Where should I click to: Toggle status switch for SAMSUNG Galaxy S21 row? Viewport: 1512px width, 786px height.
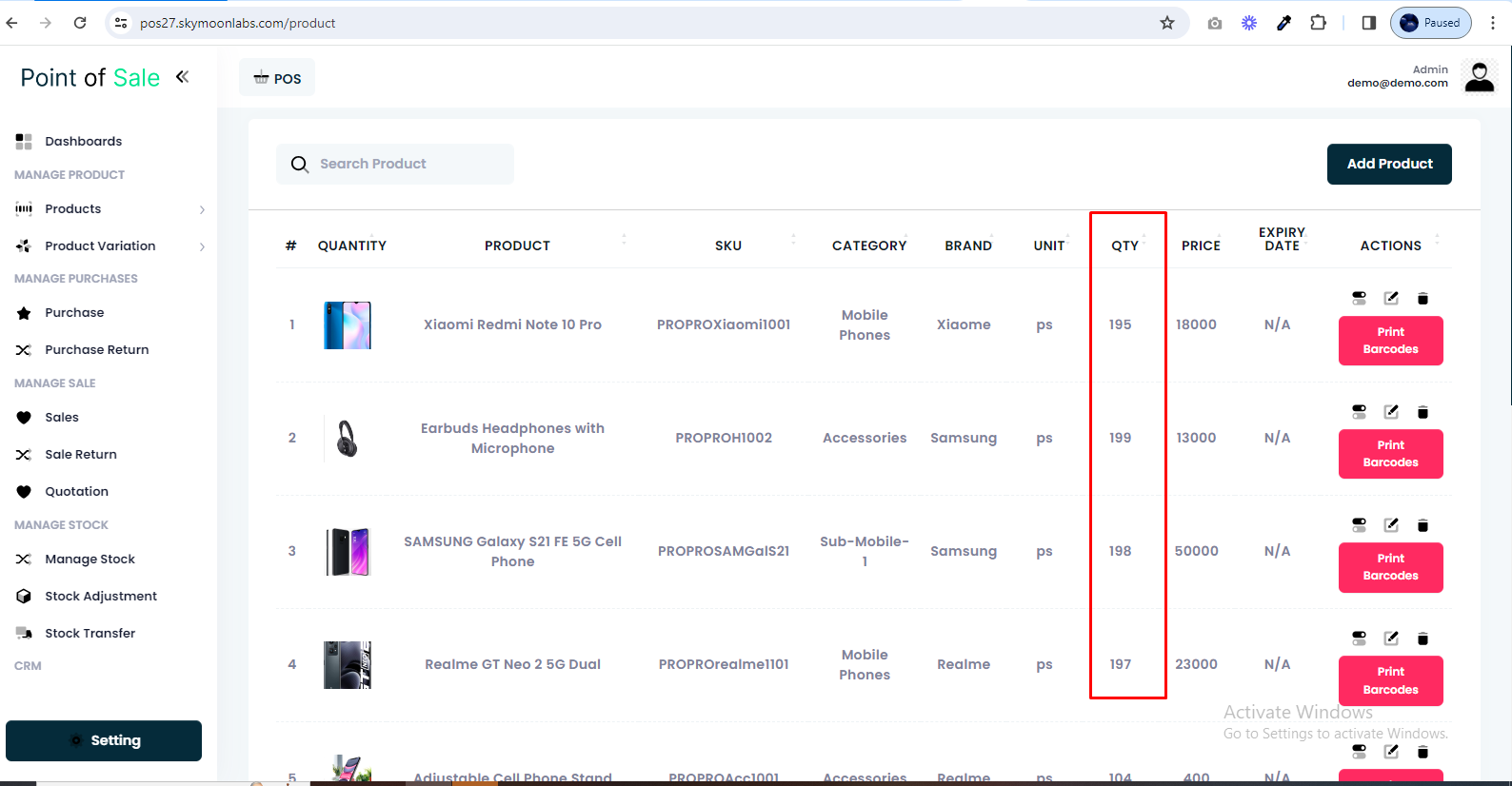click(x=1359, y=524)
